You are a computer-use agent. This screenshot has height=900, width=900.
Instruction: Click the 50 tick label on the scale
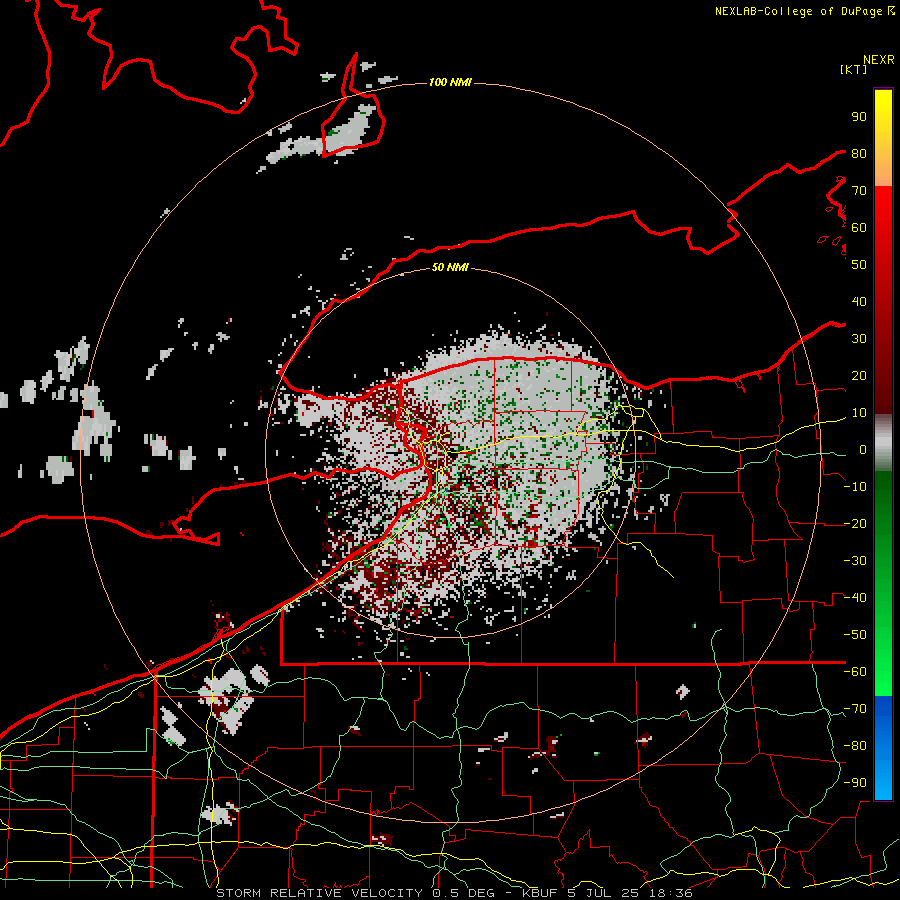(x=859, y=265)
